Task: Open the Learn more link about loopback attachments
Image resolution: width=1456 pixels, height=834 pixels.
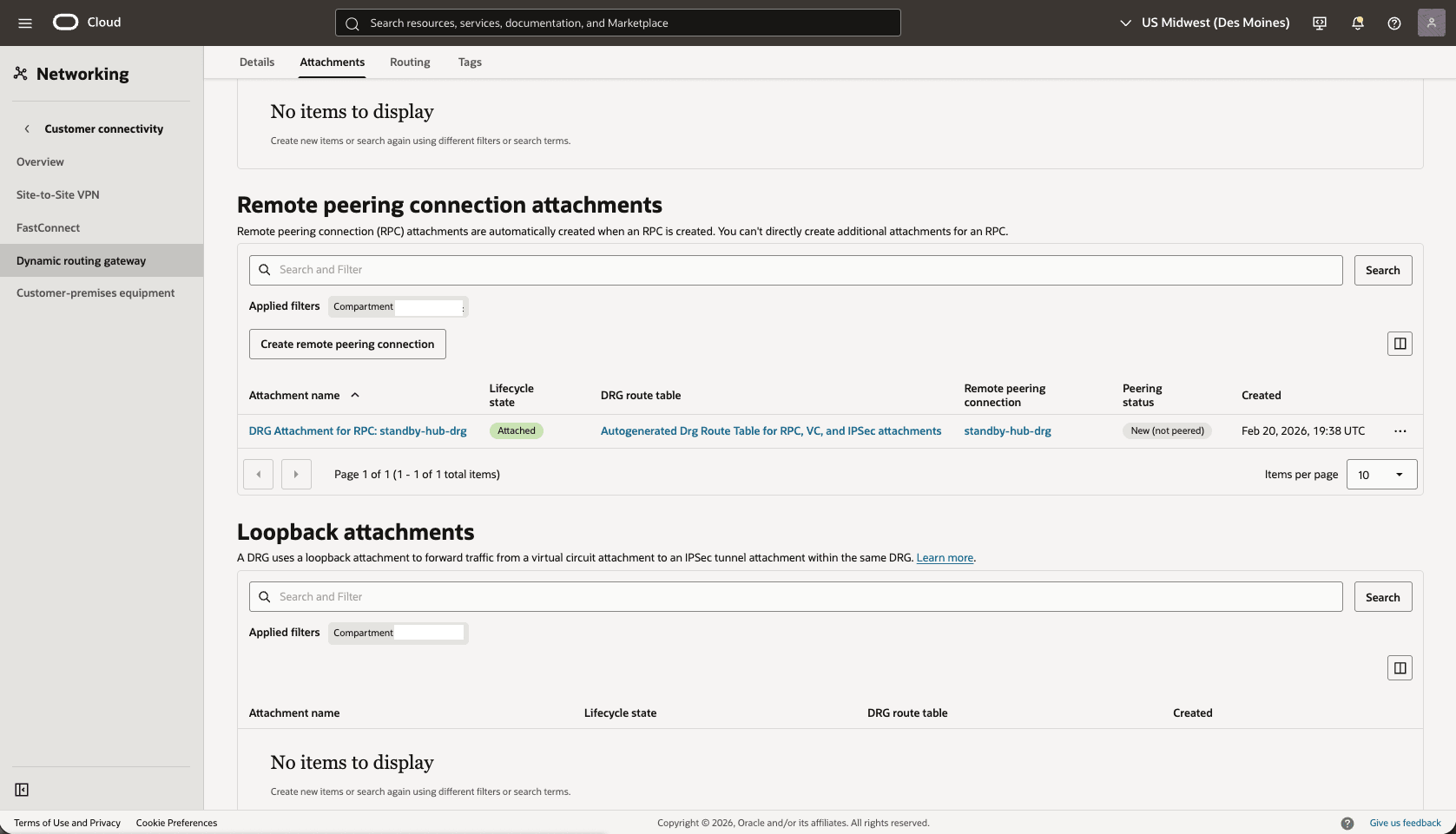Action: (944, 558)
